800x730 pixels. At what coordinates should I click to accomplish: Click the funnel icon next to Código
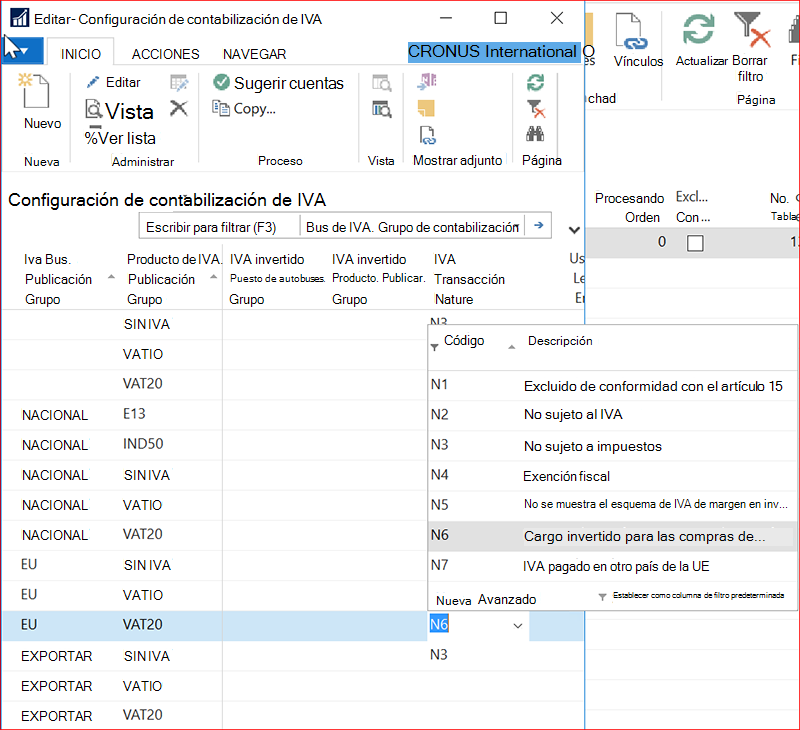434,347
